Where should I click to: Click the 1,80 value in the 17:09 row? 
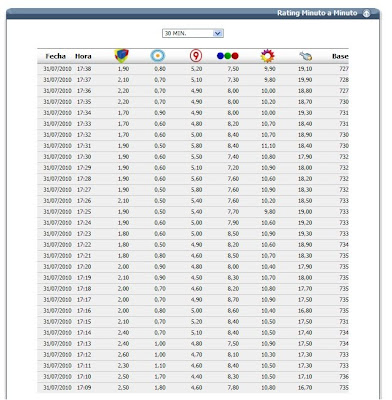point(160,388)
